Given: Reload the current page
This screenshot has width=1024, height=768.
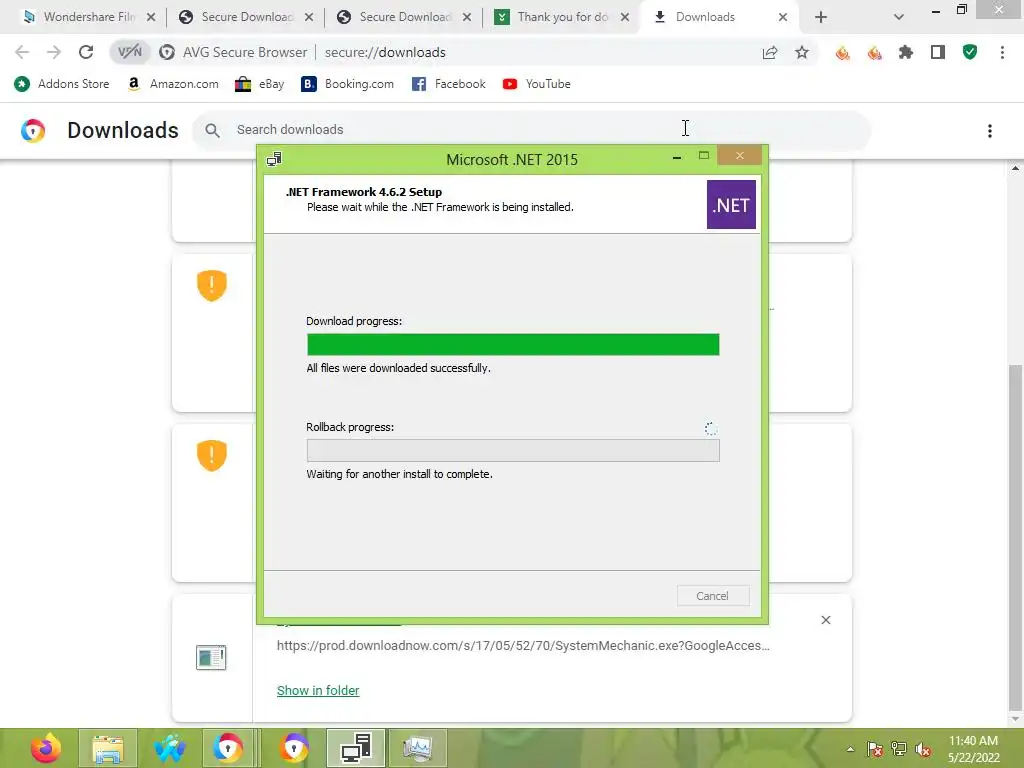Looking at the screenshot, I should 86,52.
